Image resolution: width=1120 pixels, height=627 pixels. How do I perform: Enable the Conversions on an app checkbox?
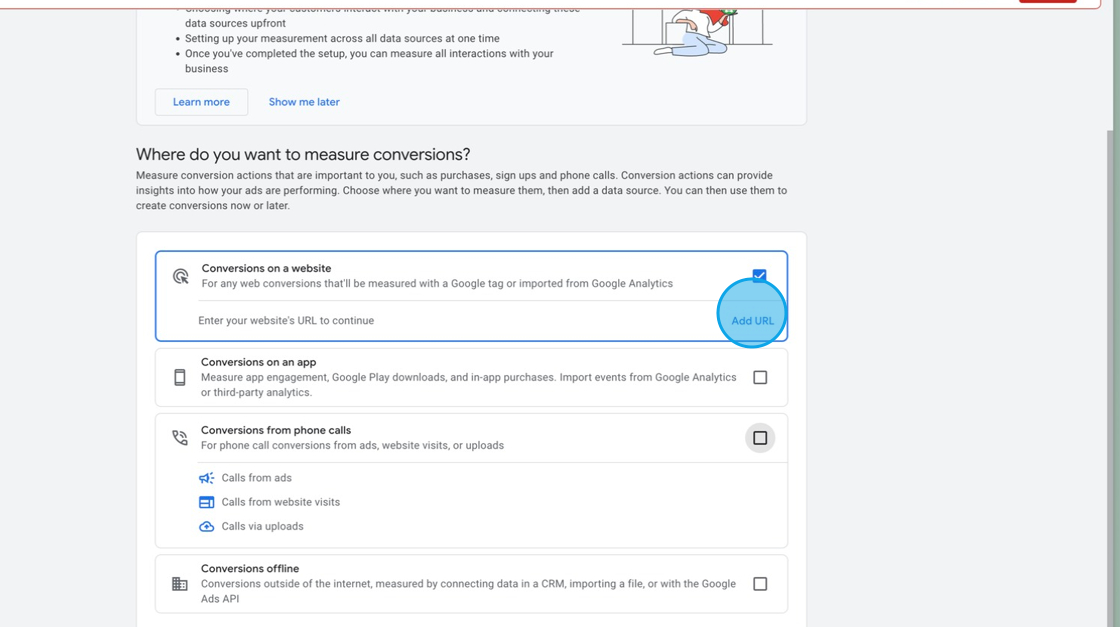pyautogui.click(x=759, y=377)
